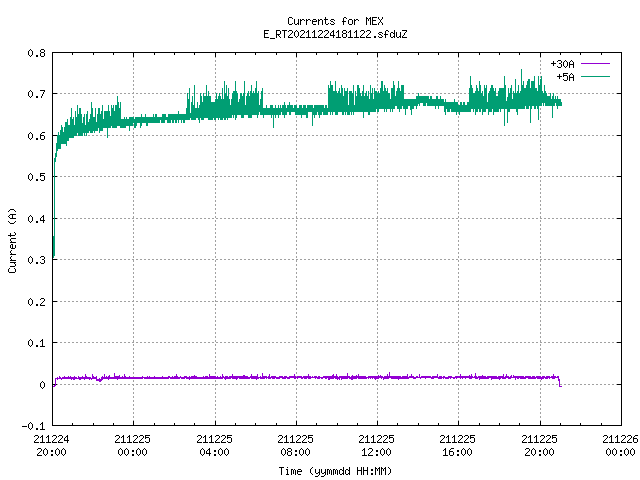Click the 0.1 y-axis tick label

(x=36, y=343)
